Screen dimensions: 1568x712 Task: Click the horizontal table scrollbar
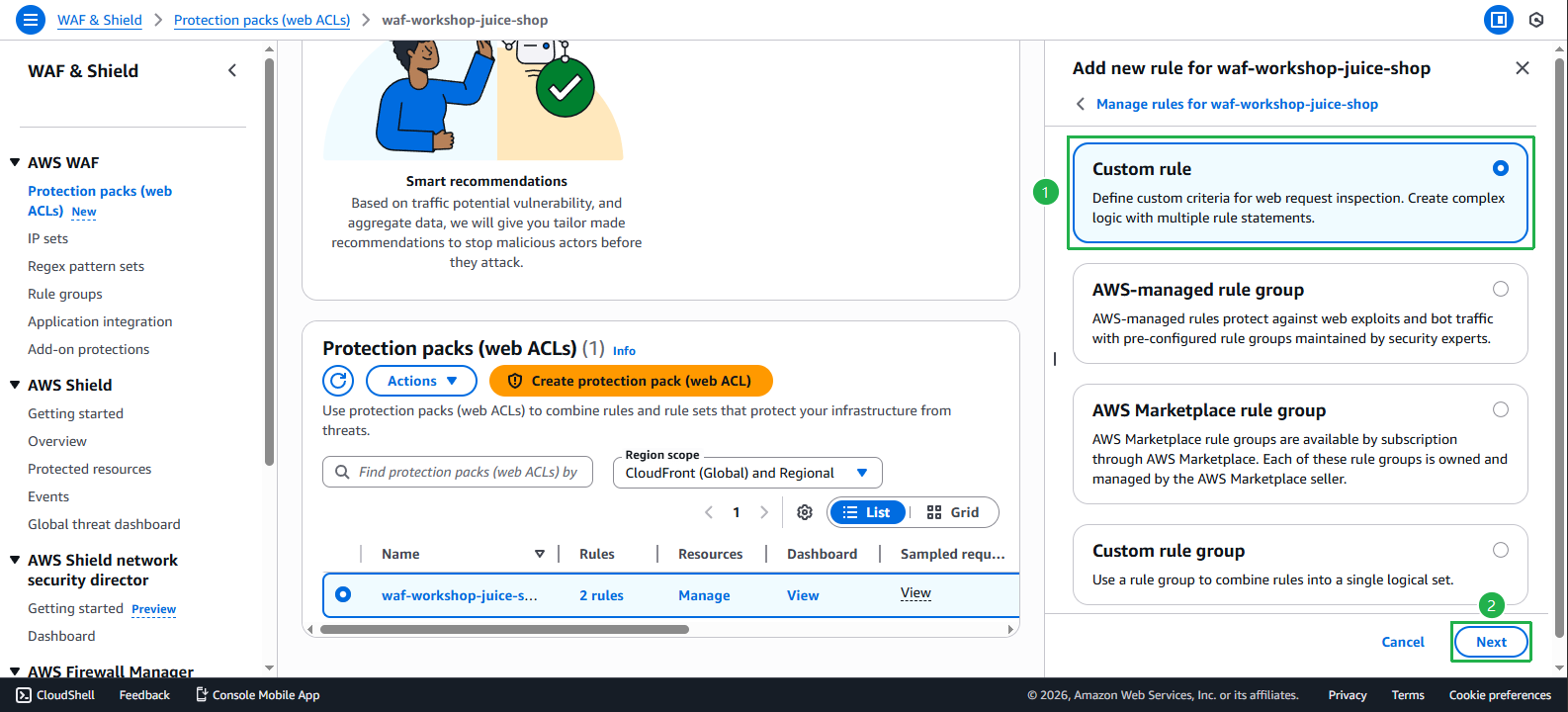(x=504, y=629)
